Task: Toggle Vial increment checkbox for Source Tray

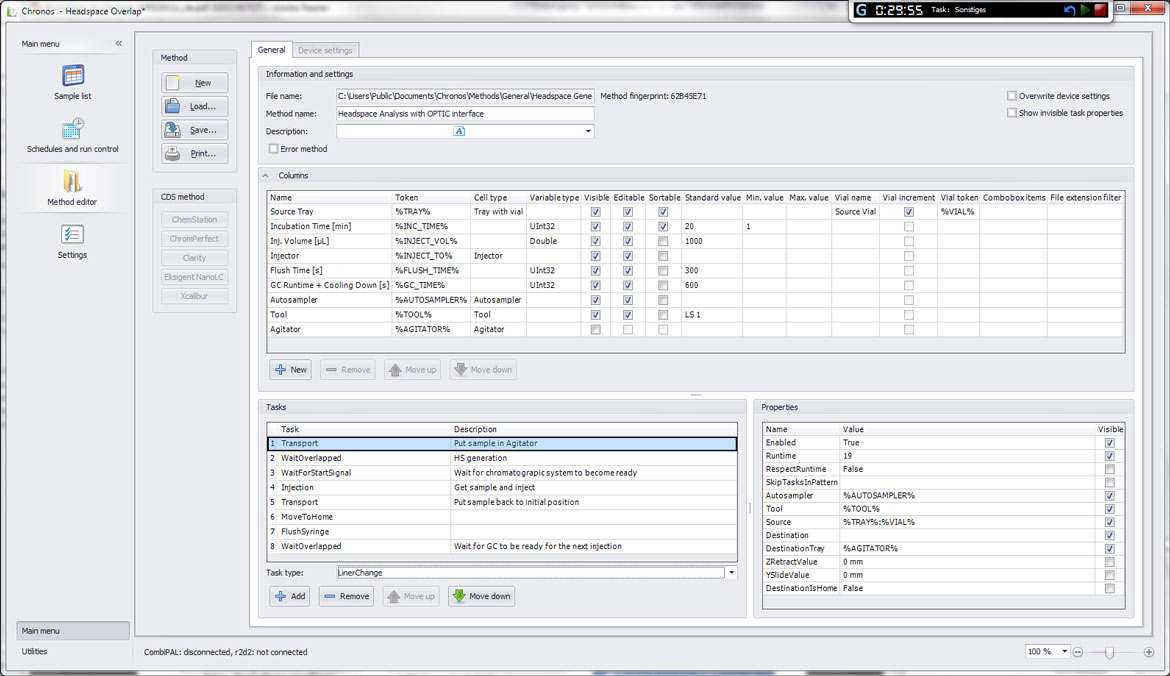Action: click(908, 212)
